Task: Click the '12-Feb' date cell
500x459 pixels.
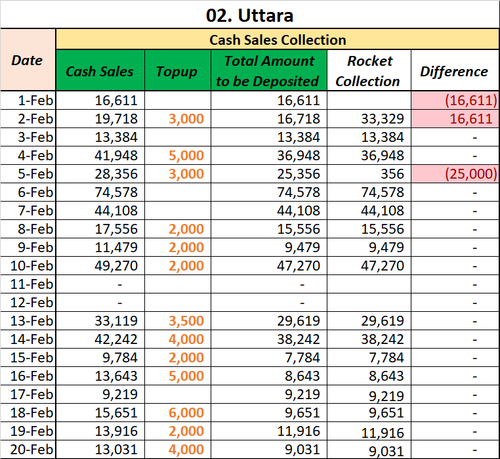Action: (28, 302)
